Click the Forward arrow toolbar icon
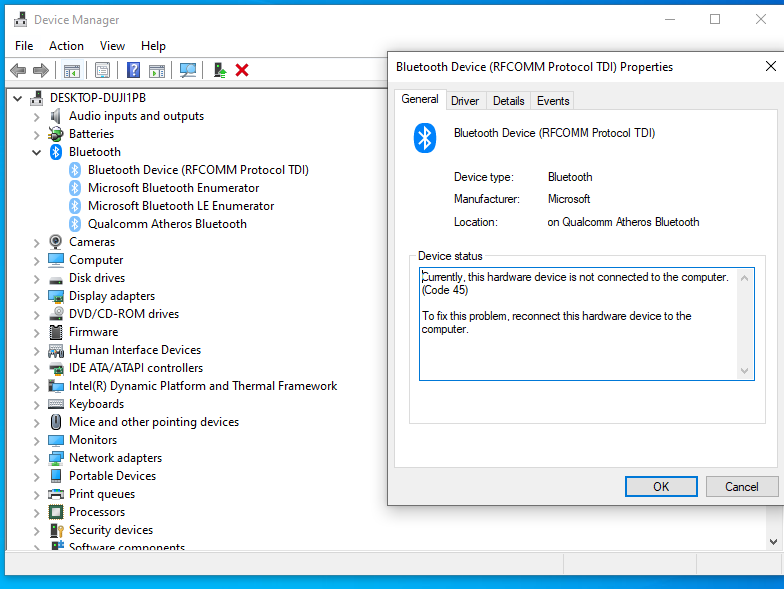The height and width of the screenshot is (589, 784). tap(41, 70)
